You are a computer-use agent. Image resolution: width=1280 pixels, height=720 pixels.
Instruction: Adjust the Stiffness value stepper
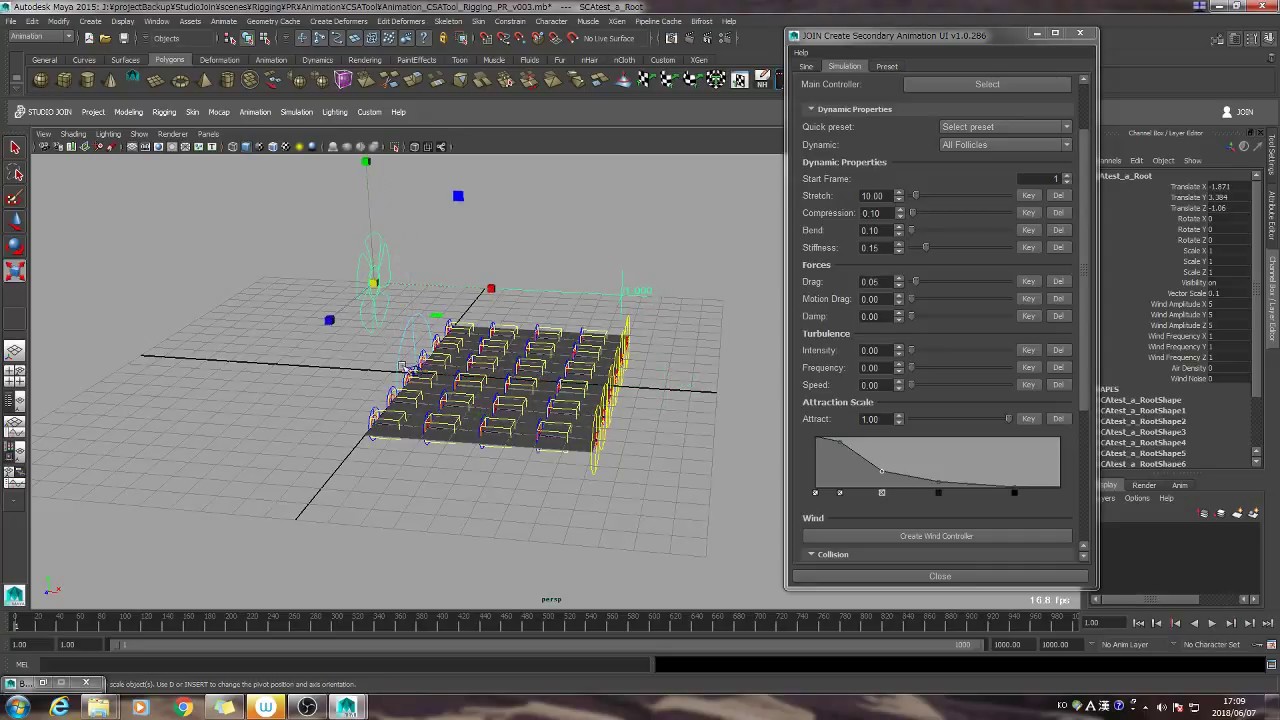pyautogui.click(x=899, y=248)
